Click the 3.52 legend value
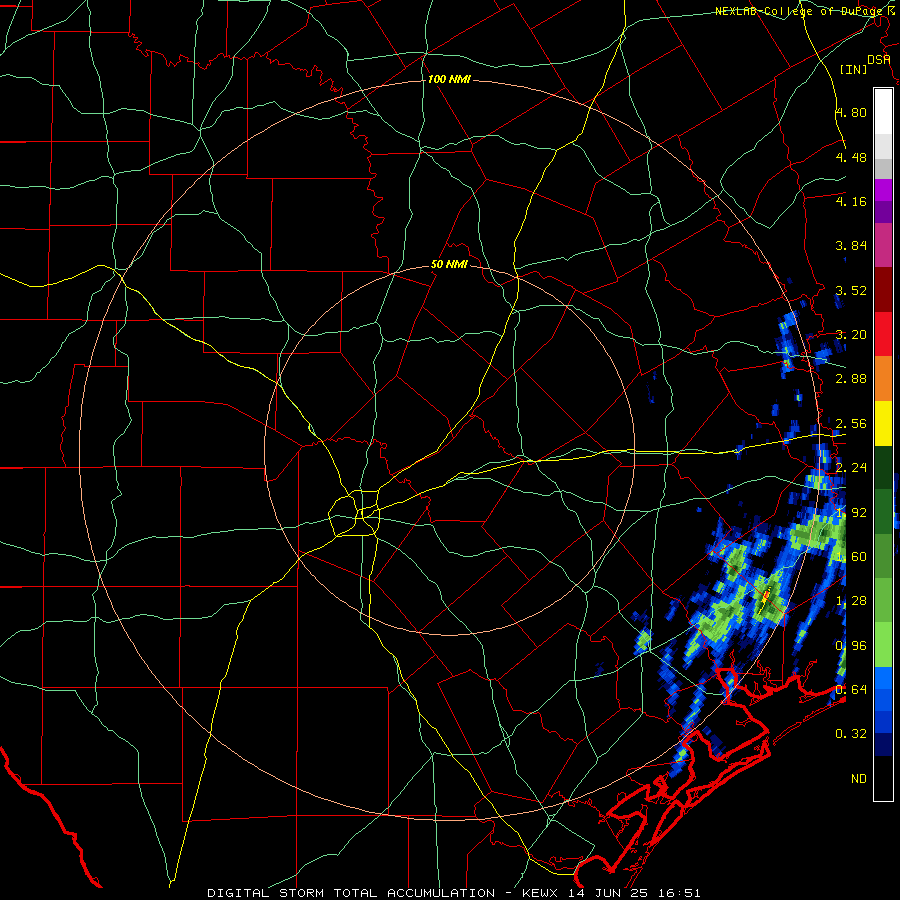The width and height of the screenshot is (900, 900). (x=851, y=290)
